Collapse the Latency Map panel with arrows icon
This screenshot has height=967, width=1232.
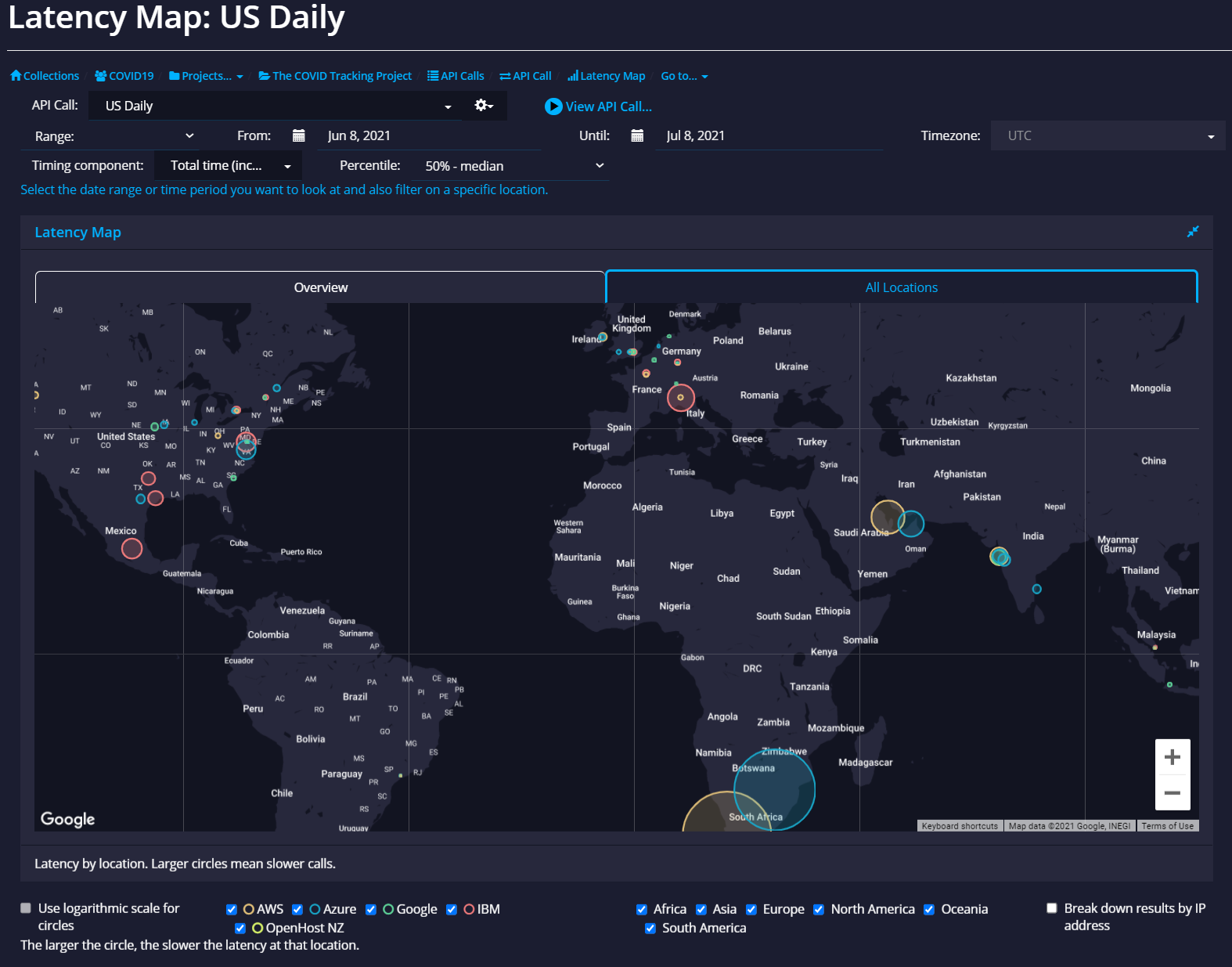pyautogui.click(x=1193, y=232)
